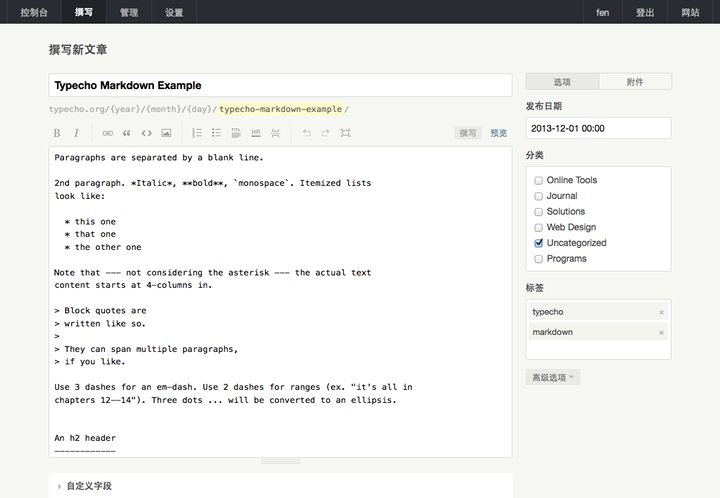This screenshot has height=498, width=720.
Task: Switch to 预览 preview mode
Action: point(499,133)
